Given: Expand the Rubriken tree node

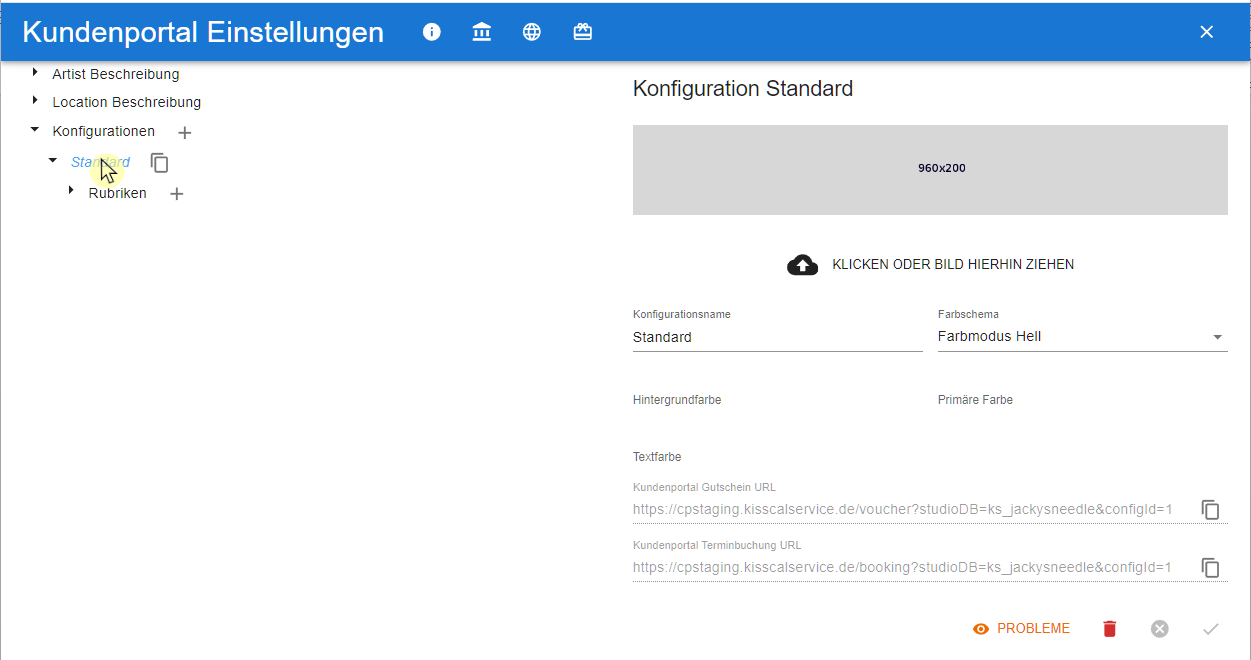Looking at the screenshot, I should pos(71,191).
